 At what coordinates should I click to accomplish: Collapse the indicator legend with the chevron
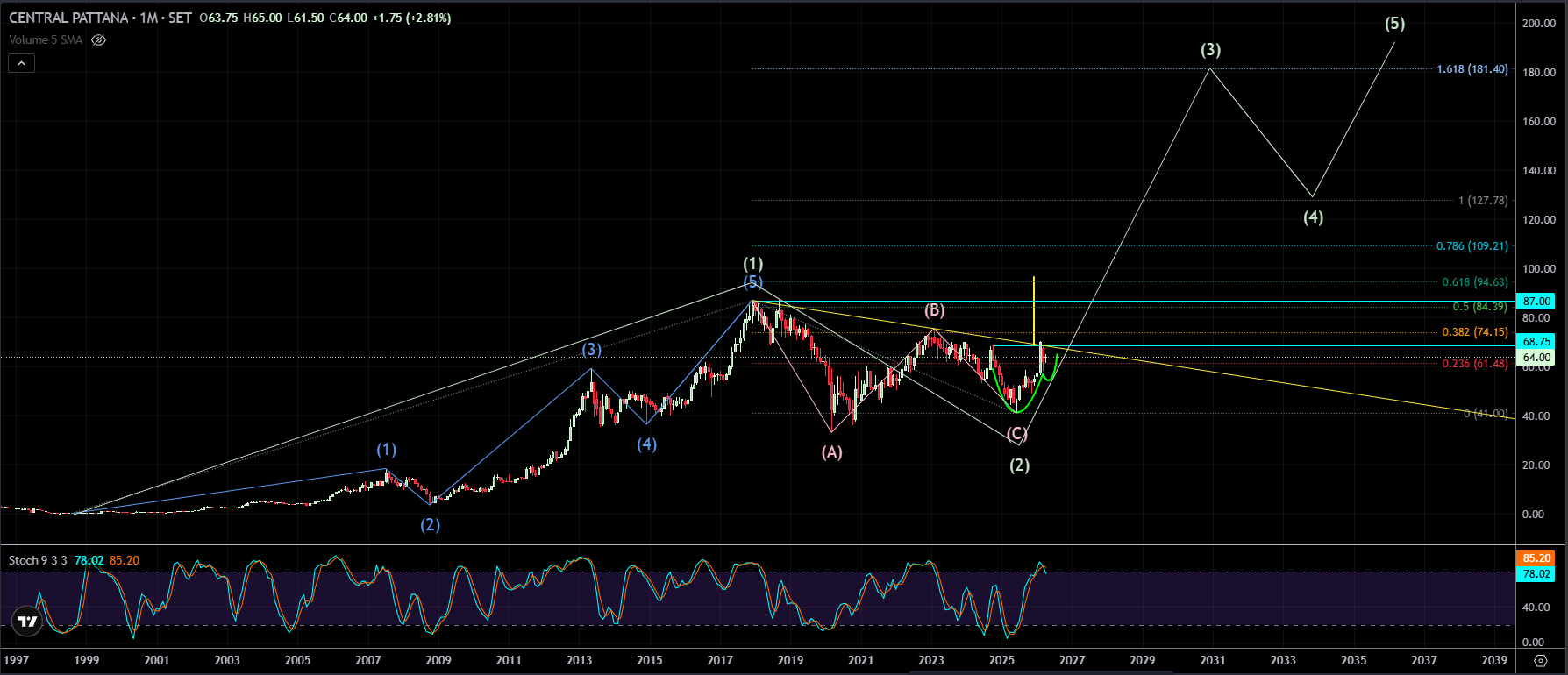[22, 63]
